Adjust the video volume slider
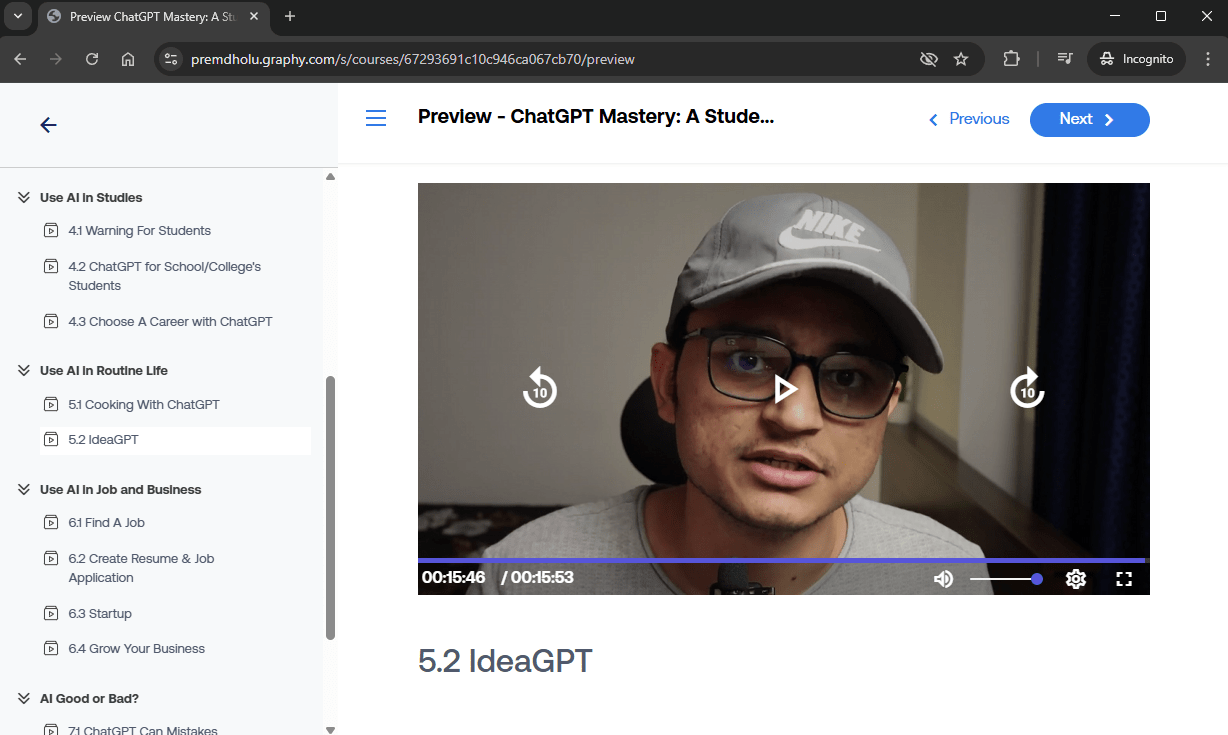The height and width of the screenshot is (735, 1228). [x=1005, y=579]
